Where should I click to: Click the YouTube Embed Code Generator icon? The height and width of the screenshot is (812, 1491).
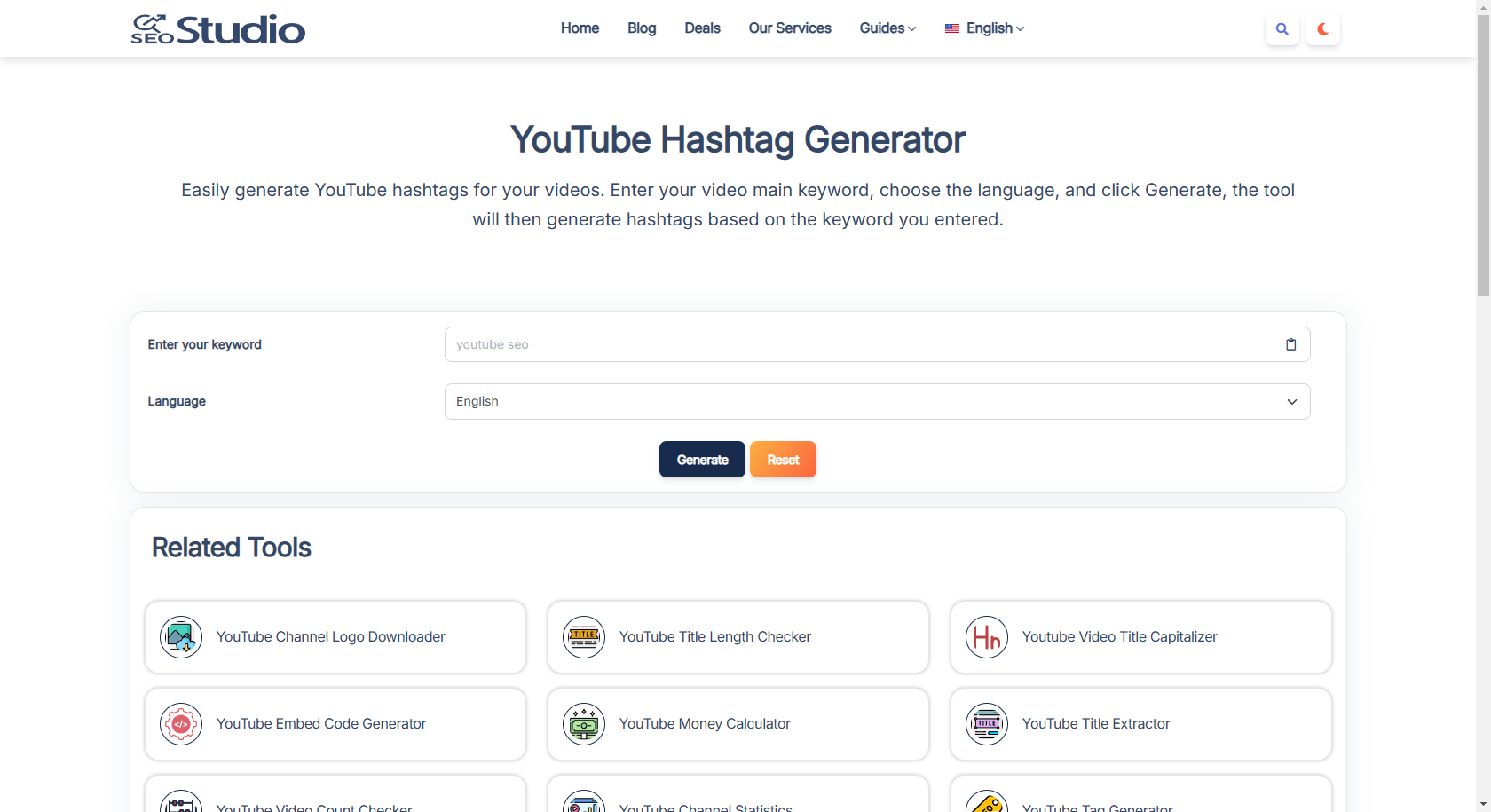click(181, 724)
